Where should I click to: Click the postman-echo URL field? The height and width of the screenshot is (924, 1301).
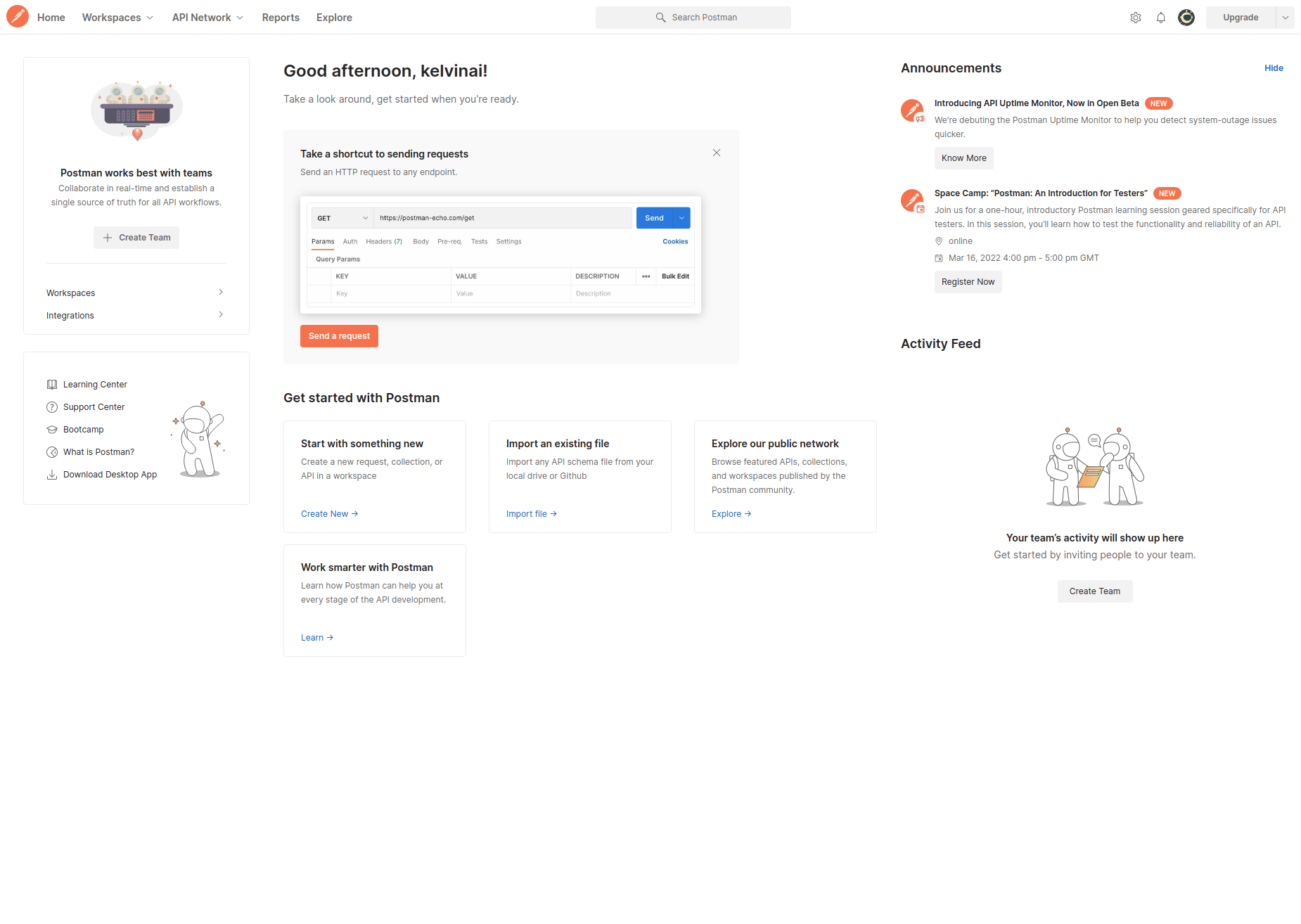pos(503,218)
